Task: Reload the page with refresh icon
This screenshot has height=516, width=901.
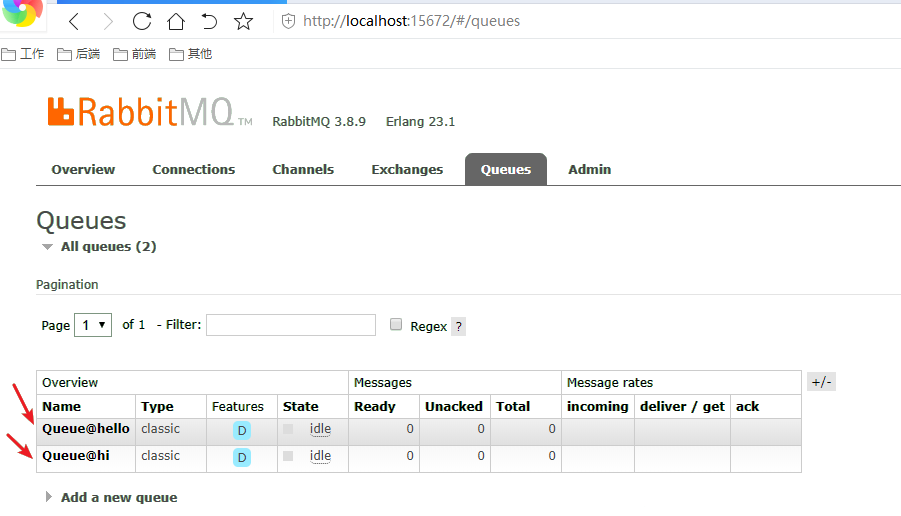Action: 142,21
